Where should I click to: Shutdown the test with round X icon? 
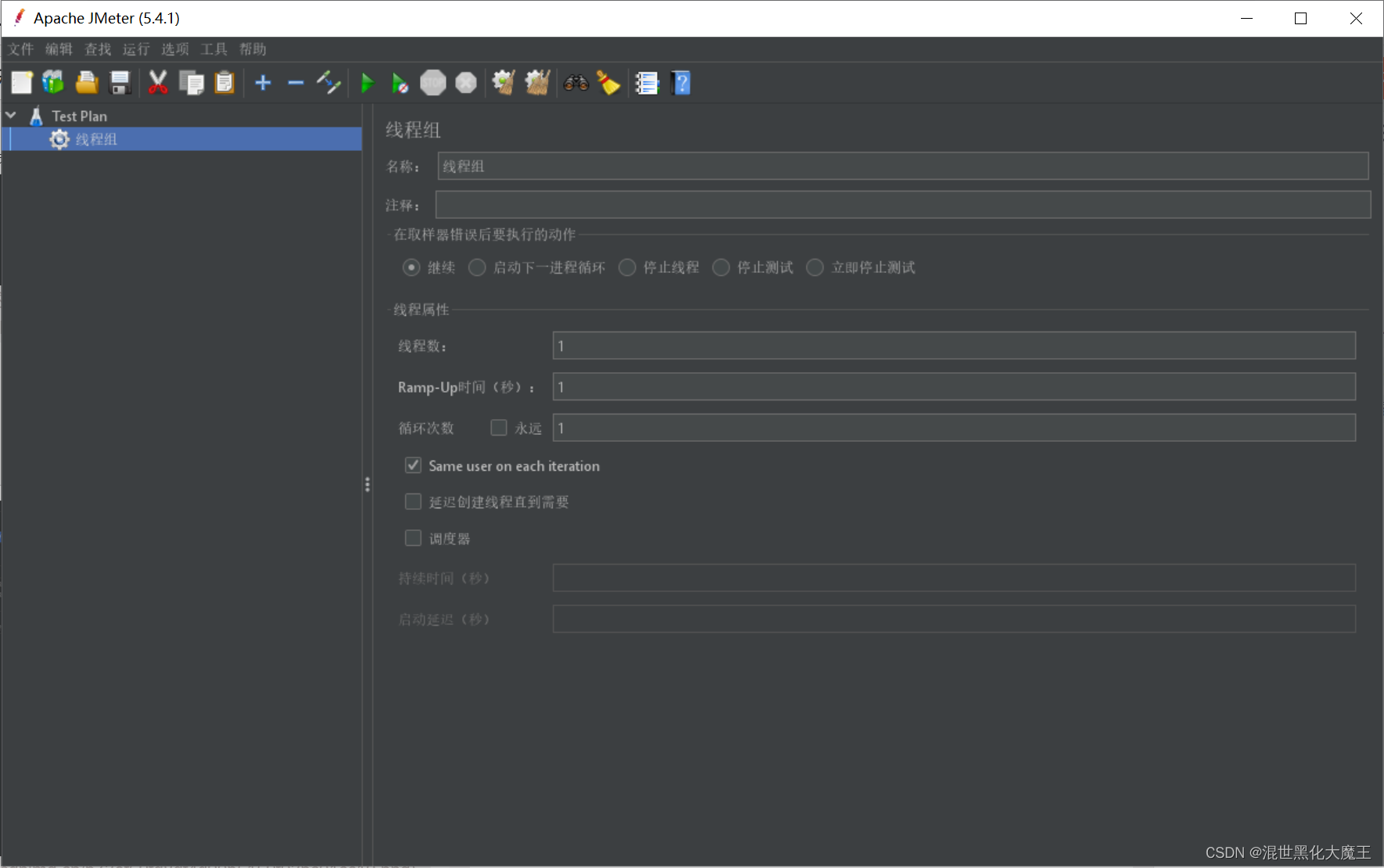(x=466, y=83)
